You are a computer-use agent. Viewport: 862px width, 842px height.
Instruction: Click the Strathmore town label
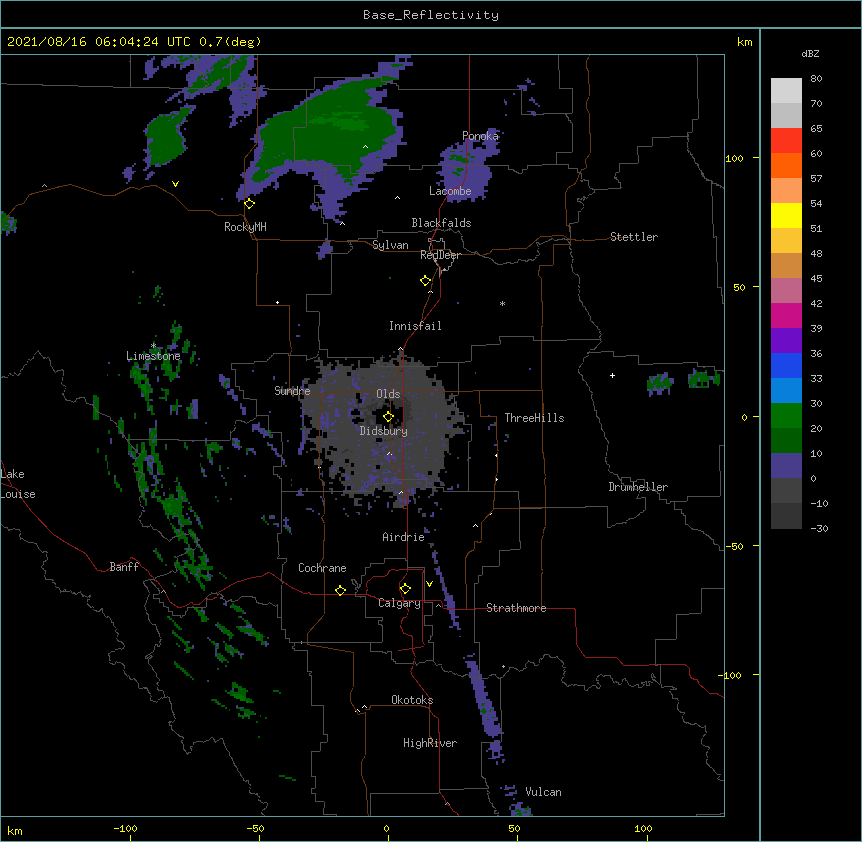516,608
